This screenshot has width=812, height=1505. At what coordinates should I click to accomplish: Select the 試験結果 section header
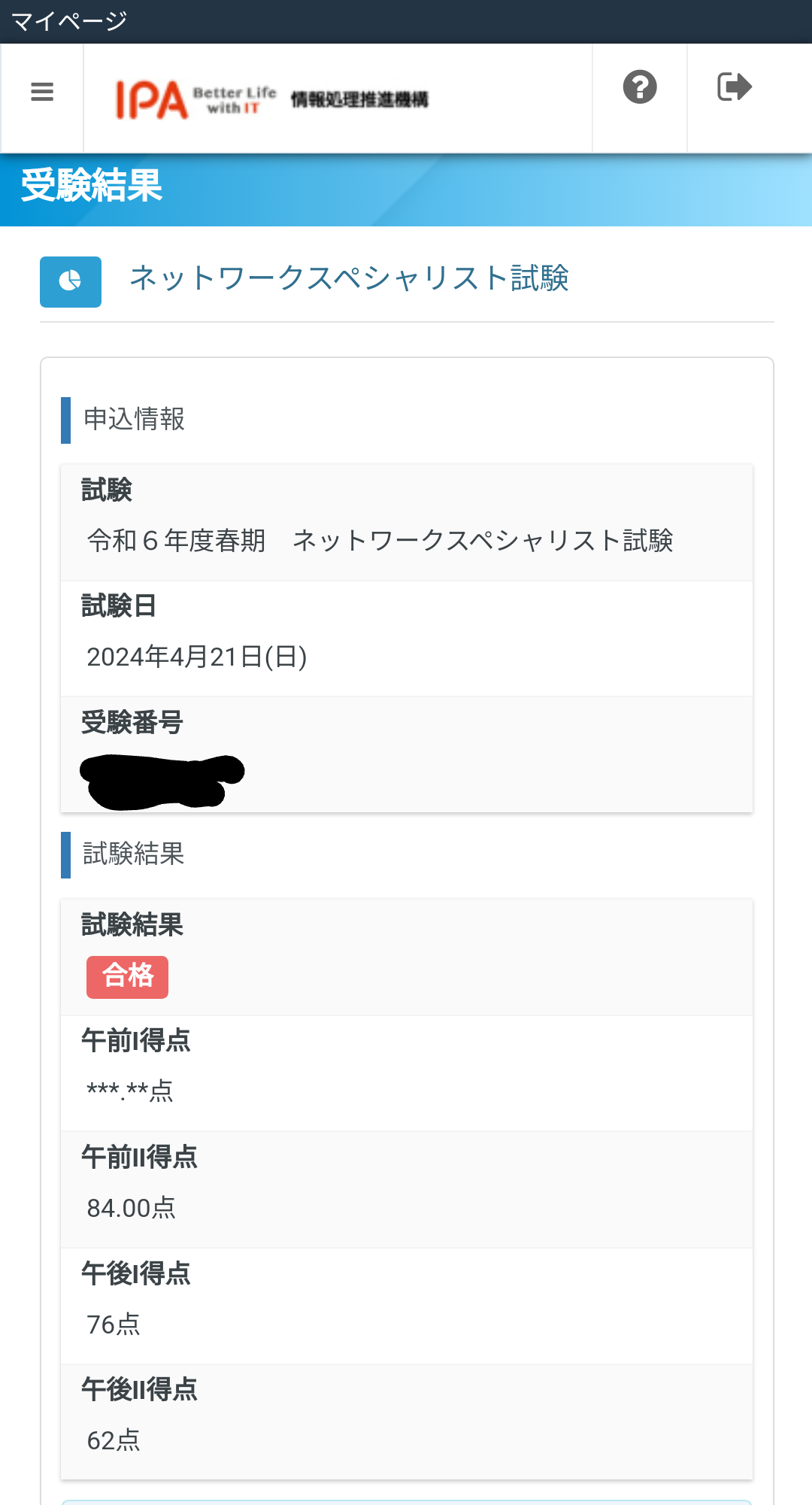pyautogui.click(x=134, y=854)
